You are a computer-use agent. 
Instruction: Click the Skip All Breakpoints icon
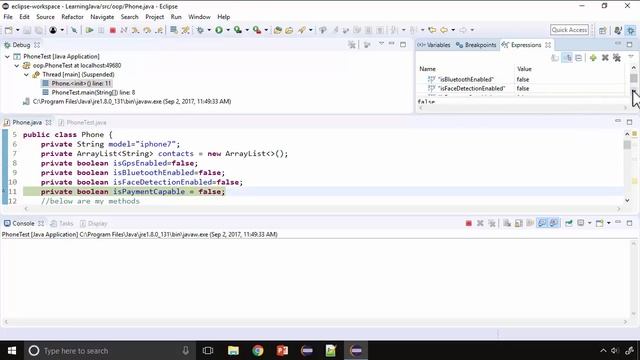tap(74, 30)
